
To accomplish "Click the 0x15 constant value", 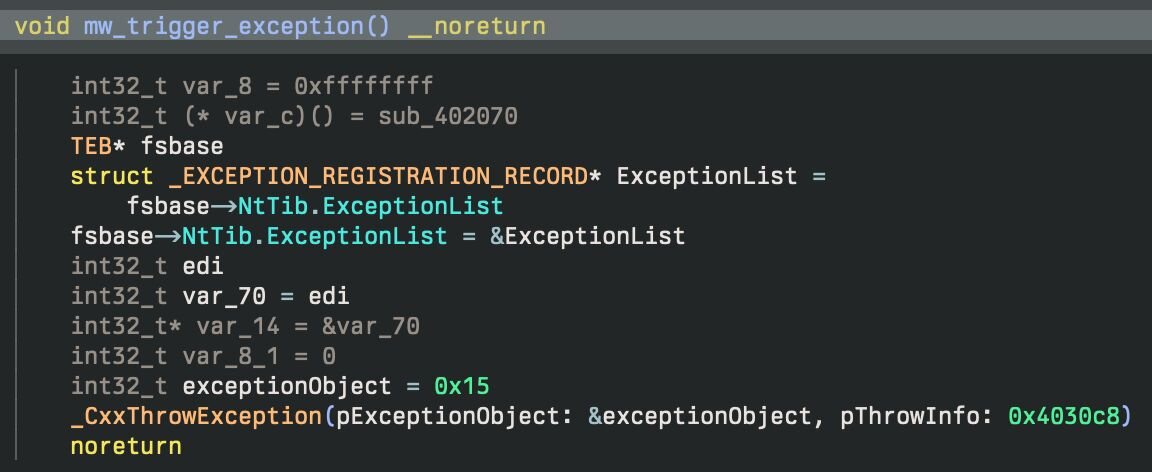I will (461, 386).
